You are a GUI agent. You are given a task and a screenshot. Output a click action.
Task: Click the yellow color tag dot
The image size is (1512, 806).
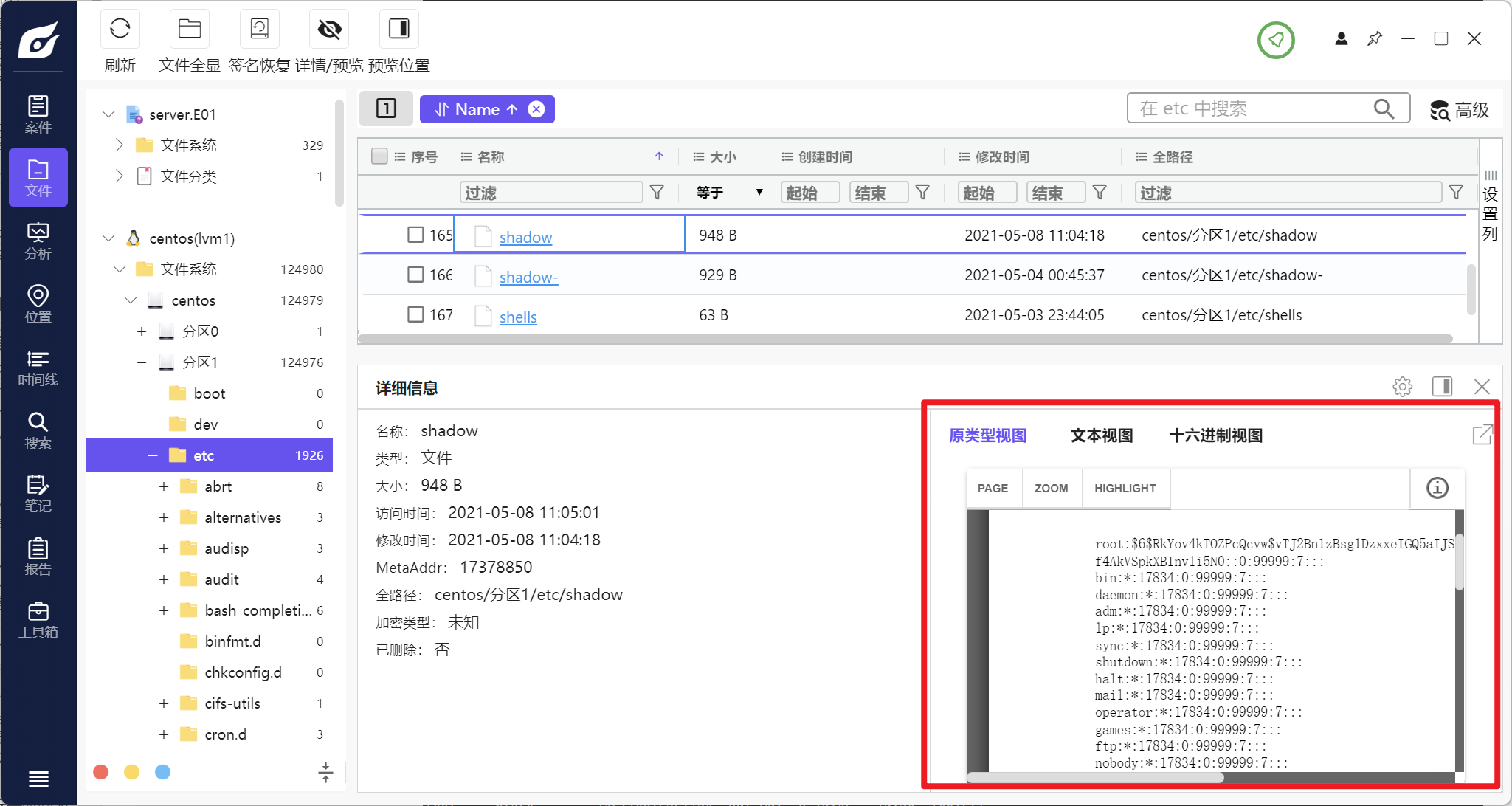(132, 772)
